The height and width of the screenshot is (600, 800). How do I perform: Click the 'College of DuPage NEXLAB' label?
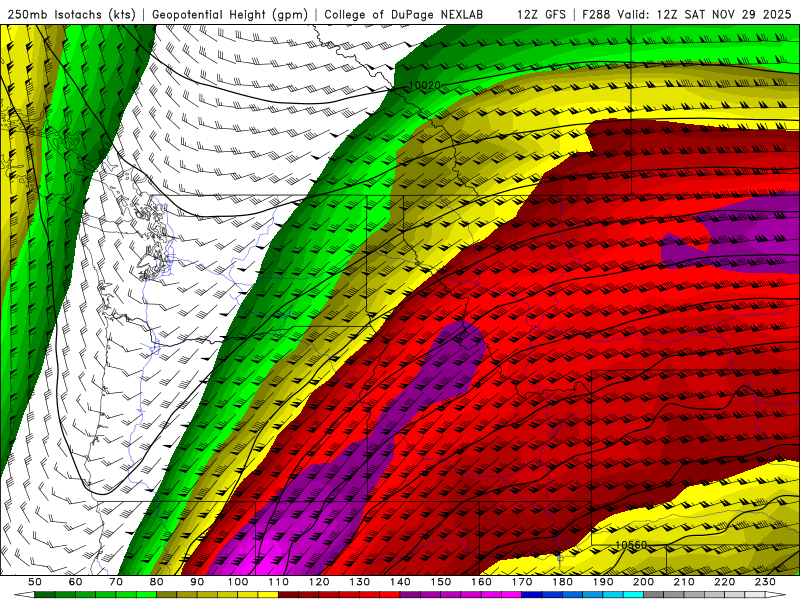[x=404, y=15]
